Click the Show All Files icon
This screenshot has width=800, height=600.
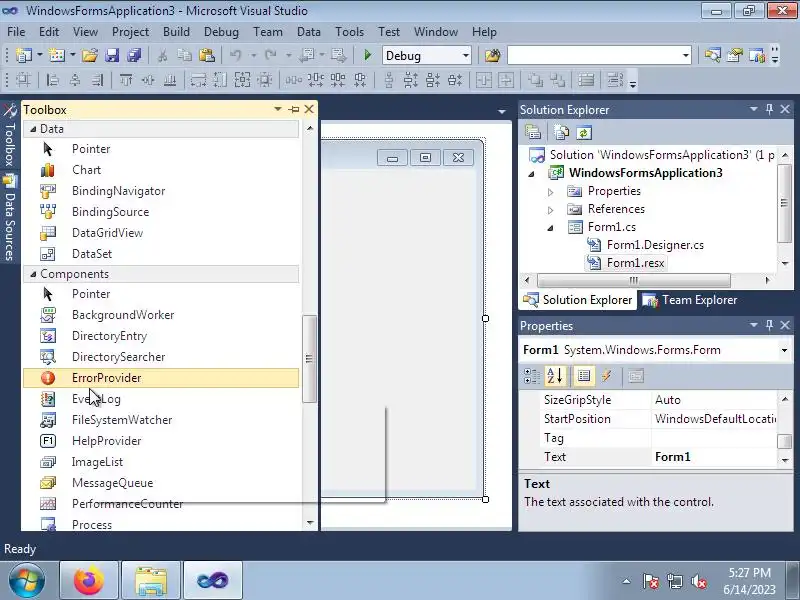[x=562, y=133]
